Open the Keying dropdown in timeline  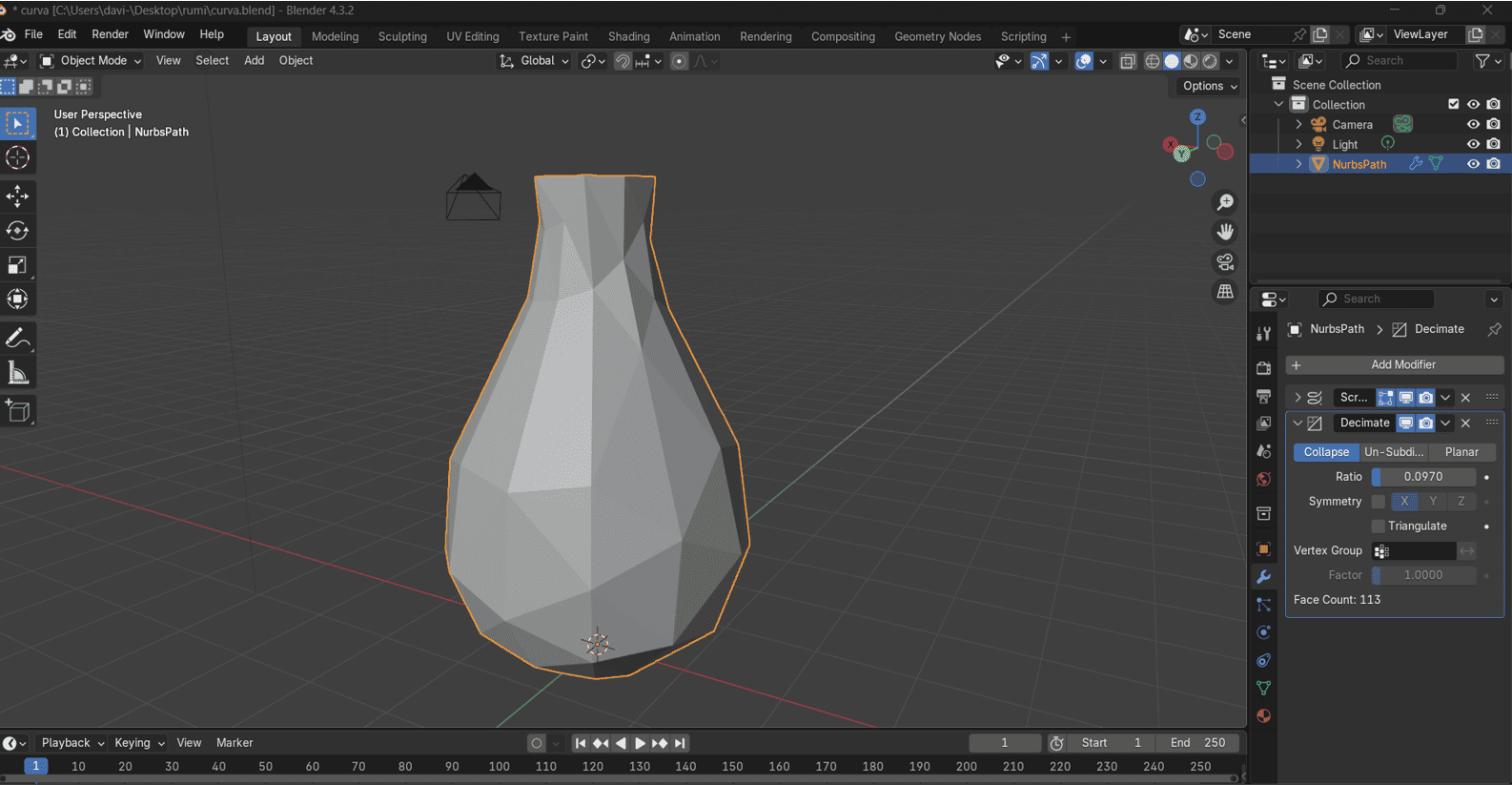point(139,743)
